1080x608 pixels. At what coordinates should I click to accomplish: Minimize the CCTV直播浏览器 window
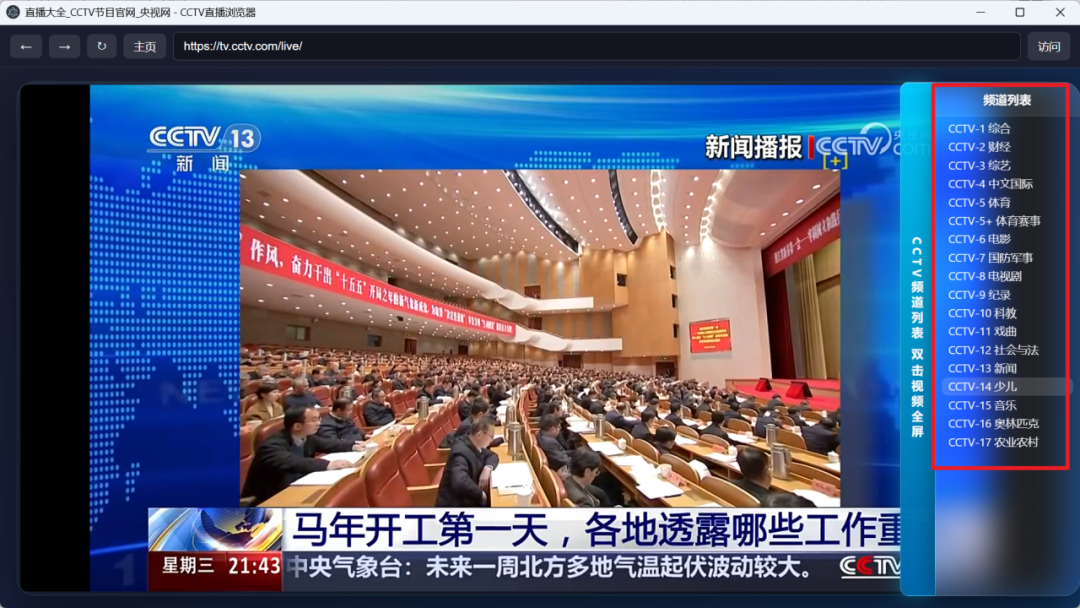tap(980, 12)
